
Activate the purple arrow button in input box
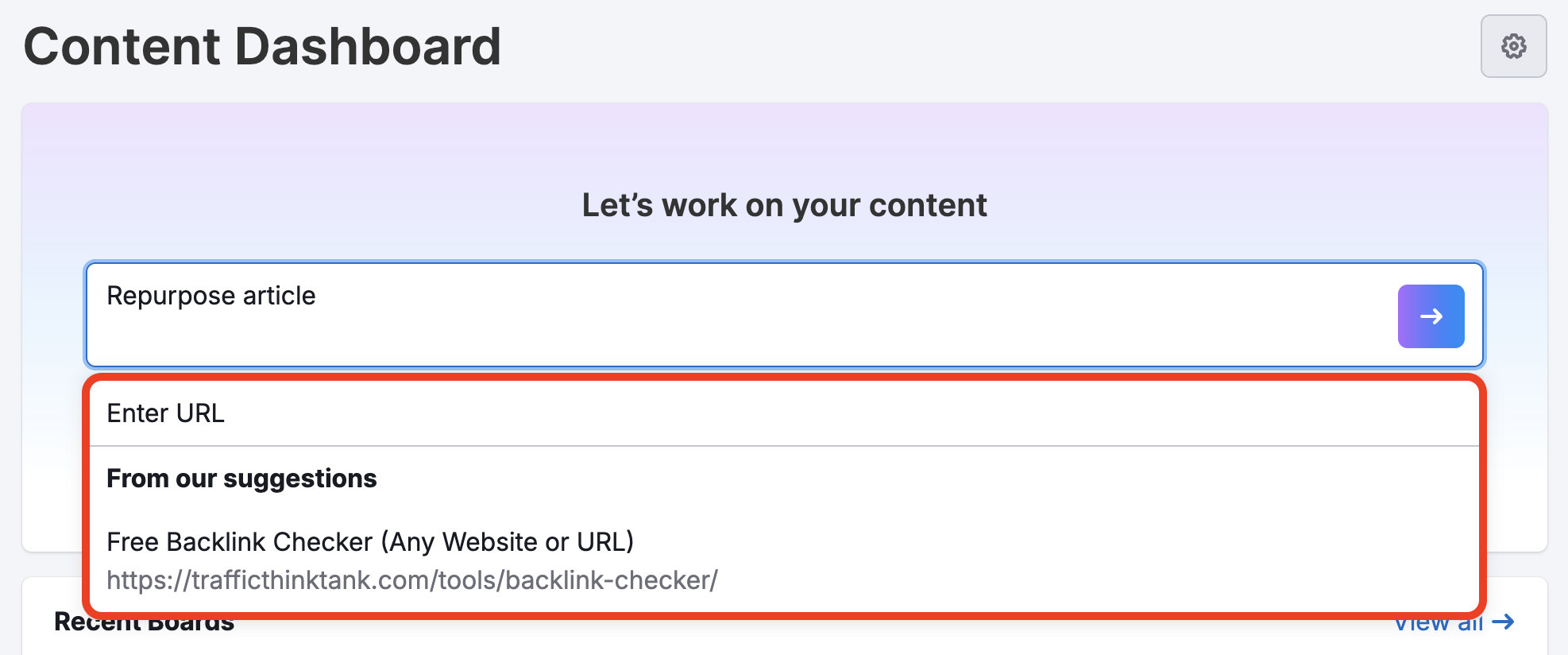pyautogui.click(x=1431, y=316)
